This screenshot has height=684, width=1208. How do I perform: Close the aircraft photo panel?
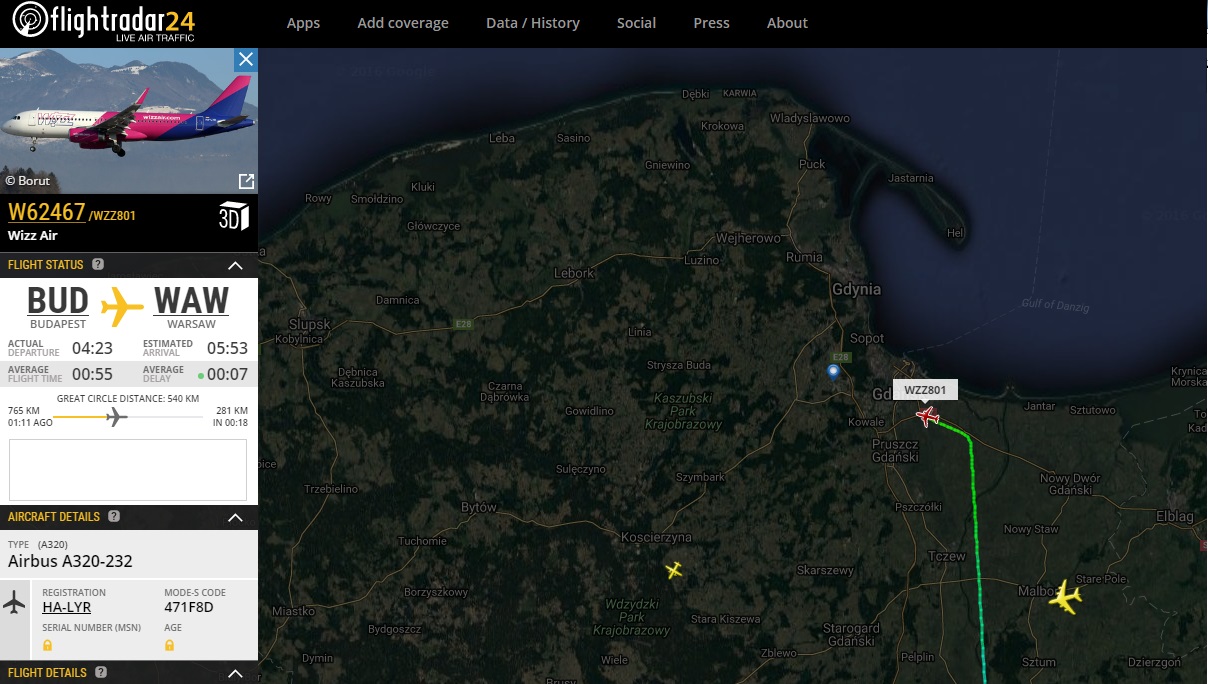(246, 59)
